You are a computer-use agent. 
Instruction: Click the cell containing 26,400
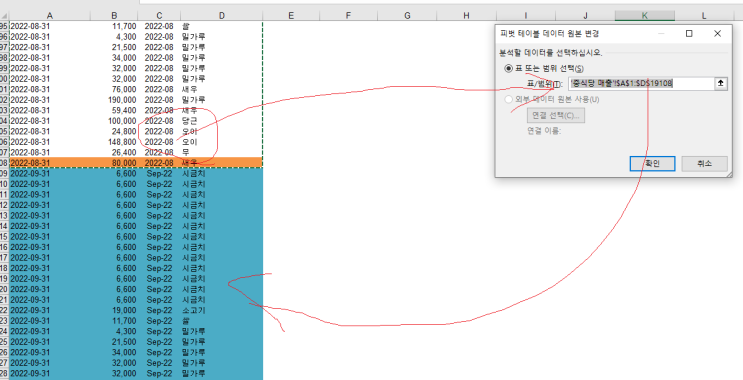tap(114, 152)
